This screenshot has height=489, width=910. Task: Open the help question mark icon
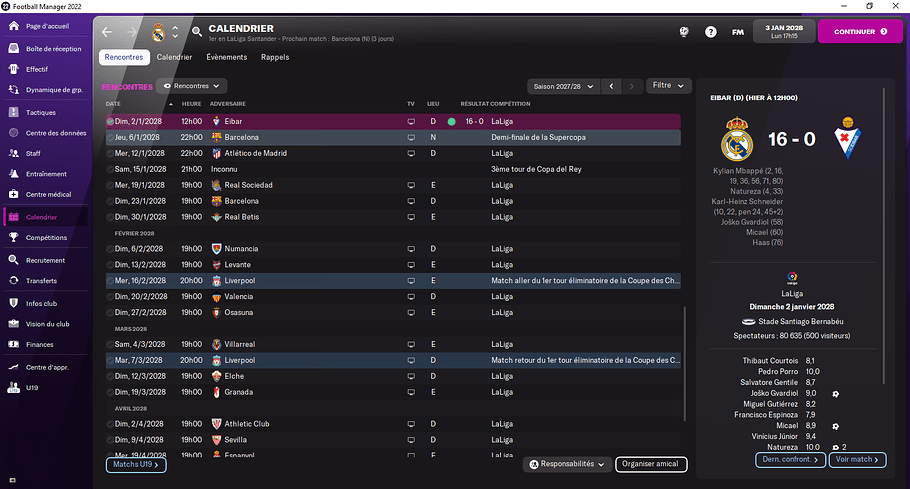coord(711,32)
